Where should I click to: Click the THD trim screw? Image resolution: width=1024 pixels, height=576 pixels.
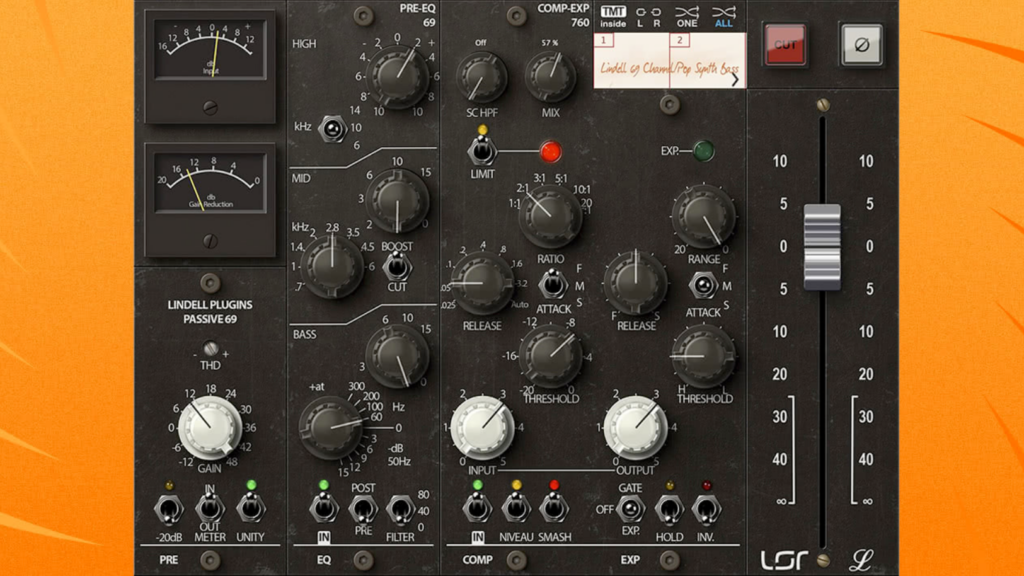pyautogui.click(x=210, y=348)
